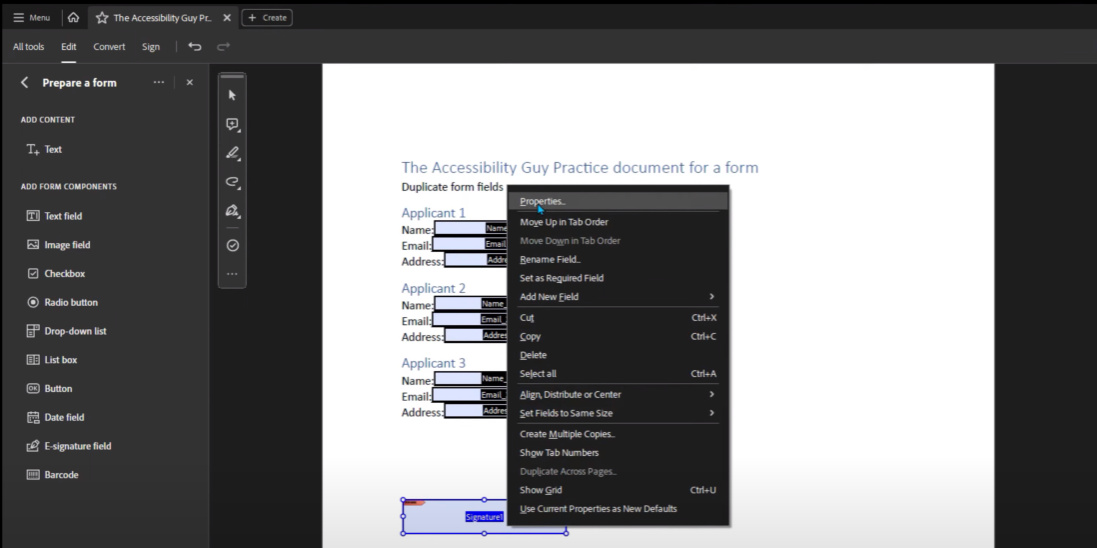
Task: Open Properties from the context menu
Action: point(543,201)
